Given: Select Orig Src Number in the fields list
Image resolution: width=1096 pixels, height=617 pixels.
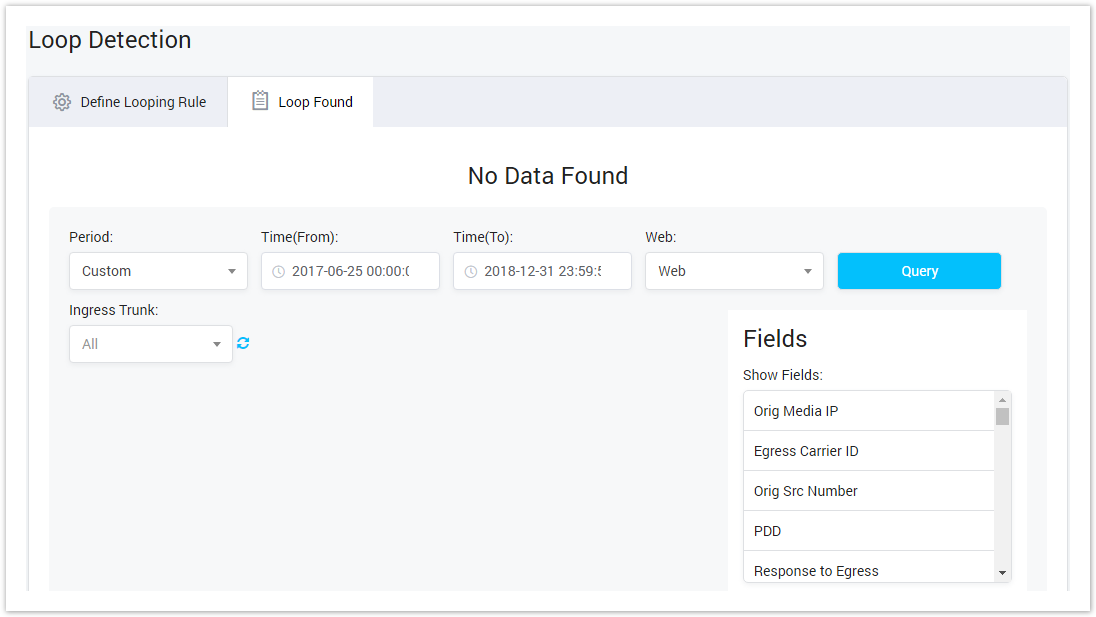Looking at the screenshot, I should point(868,491).
